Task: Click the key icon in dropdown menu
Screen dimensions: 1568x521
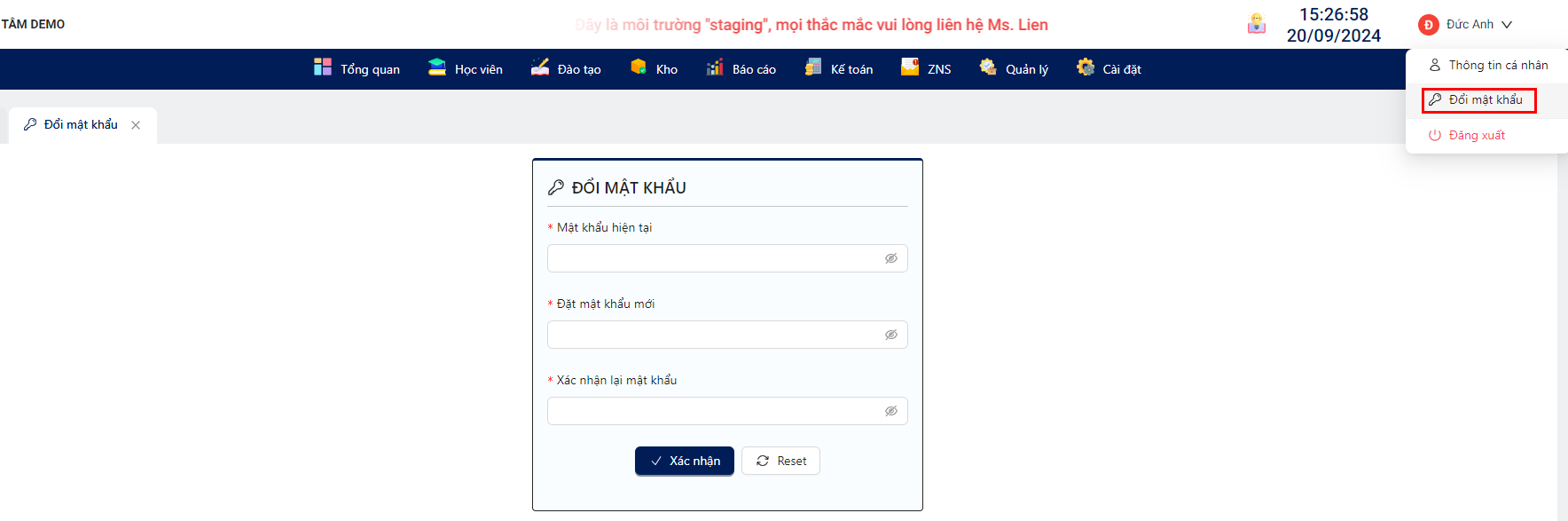Action: [x=1435, y=99]
